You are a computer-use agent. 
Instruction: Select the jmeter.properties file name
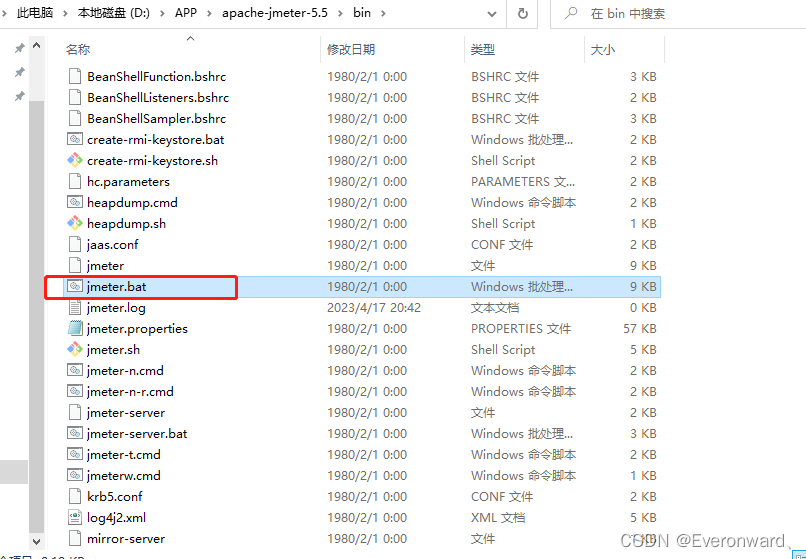tap(137, 329)
